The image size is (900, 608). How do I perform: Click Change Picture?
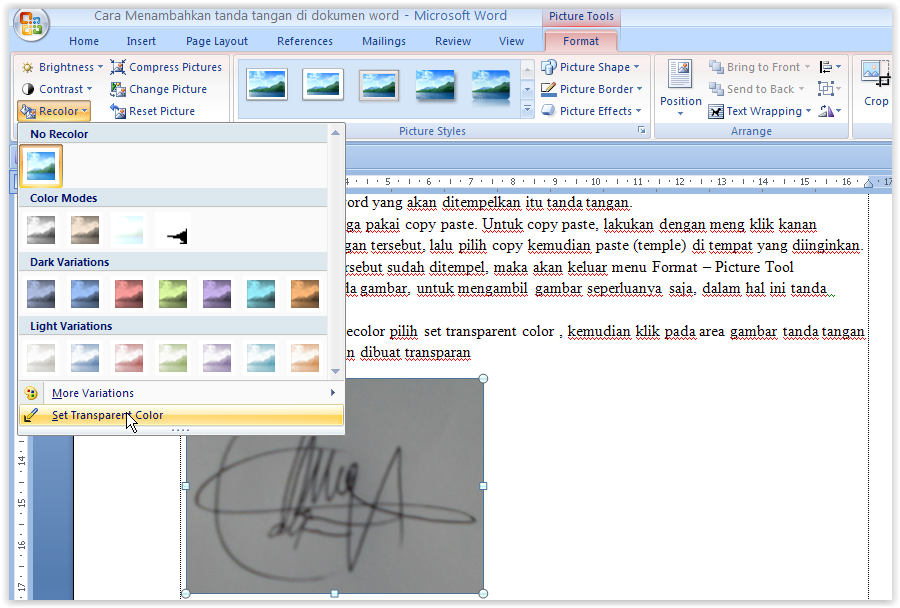[x=158, y=89]
